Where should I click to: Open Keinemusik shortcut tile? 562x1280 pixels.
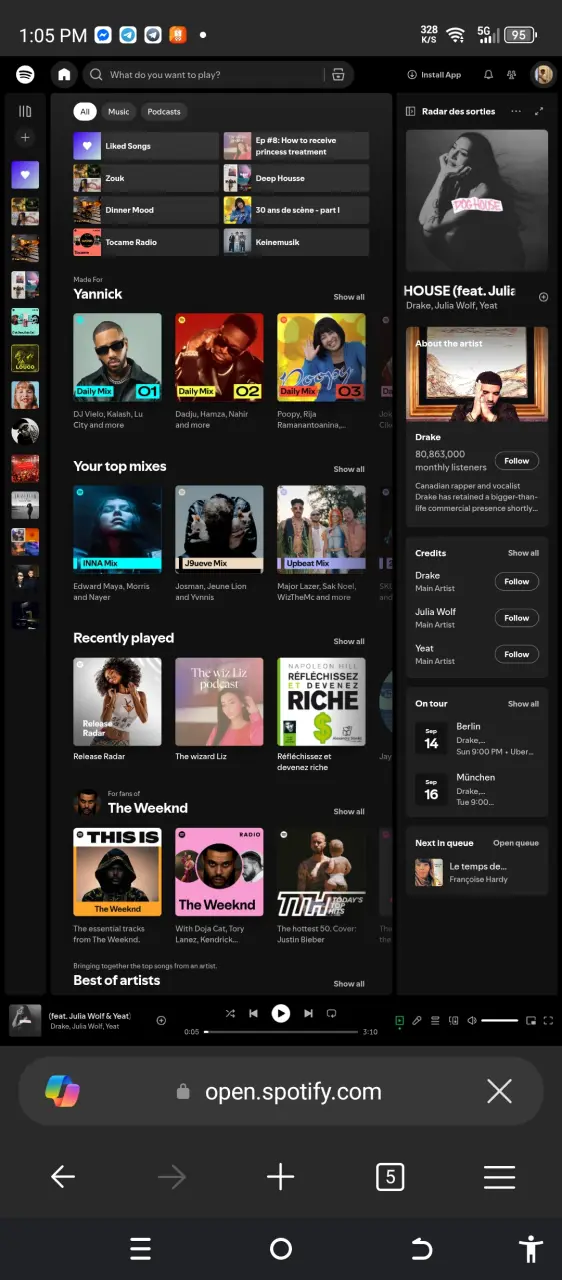coord(296,242)
